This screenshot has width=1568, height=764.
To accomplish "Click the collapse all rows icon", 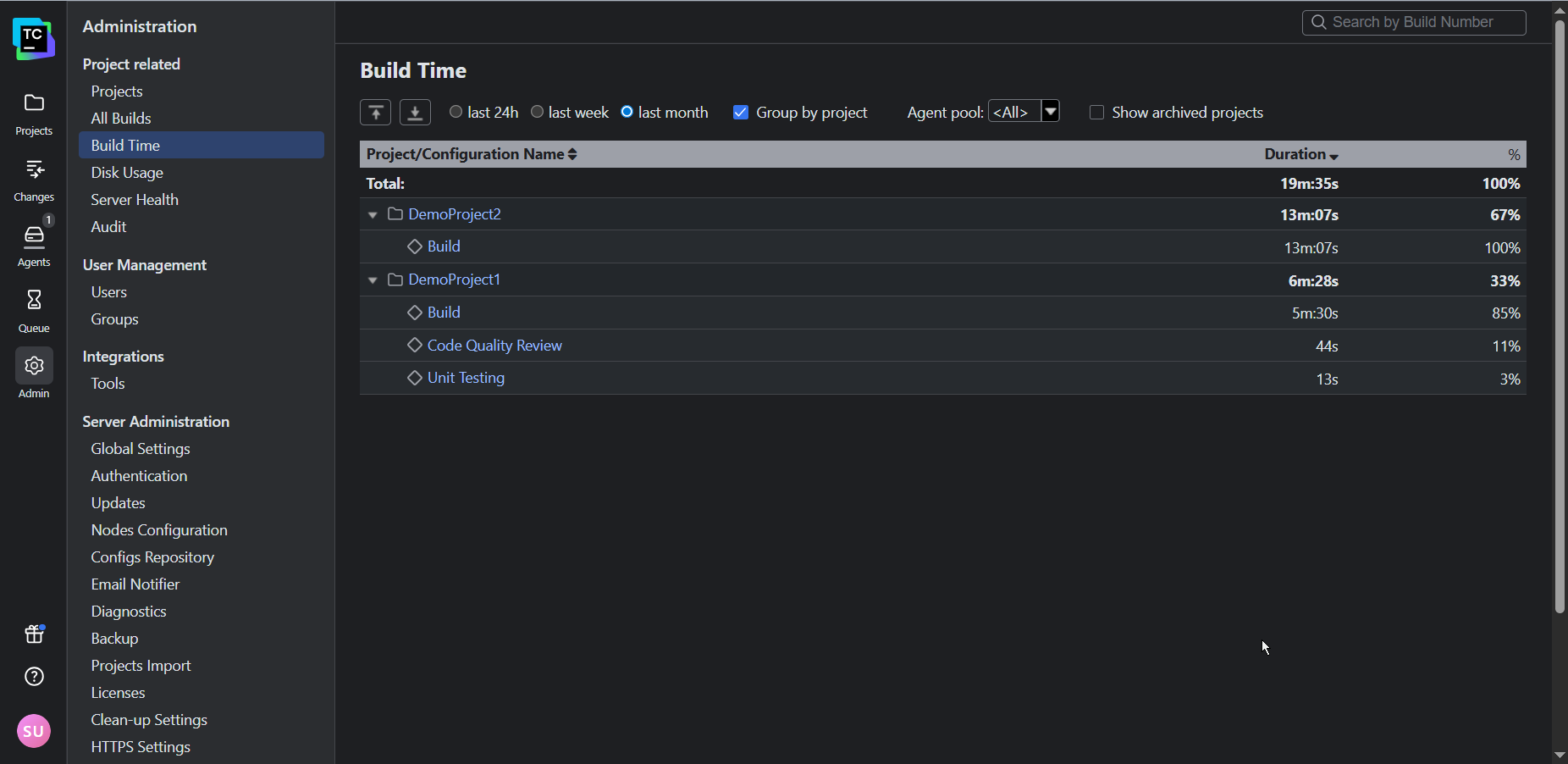I will coord(375,113).
